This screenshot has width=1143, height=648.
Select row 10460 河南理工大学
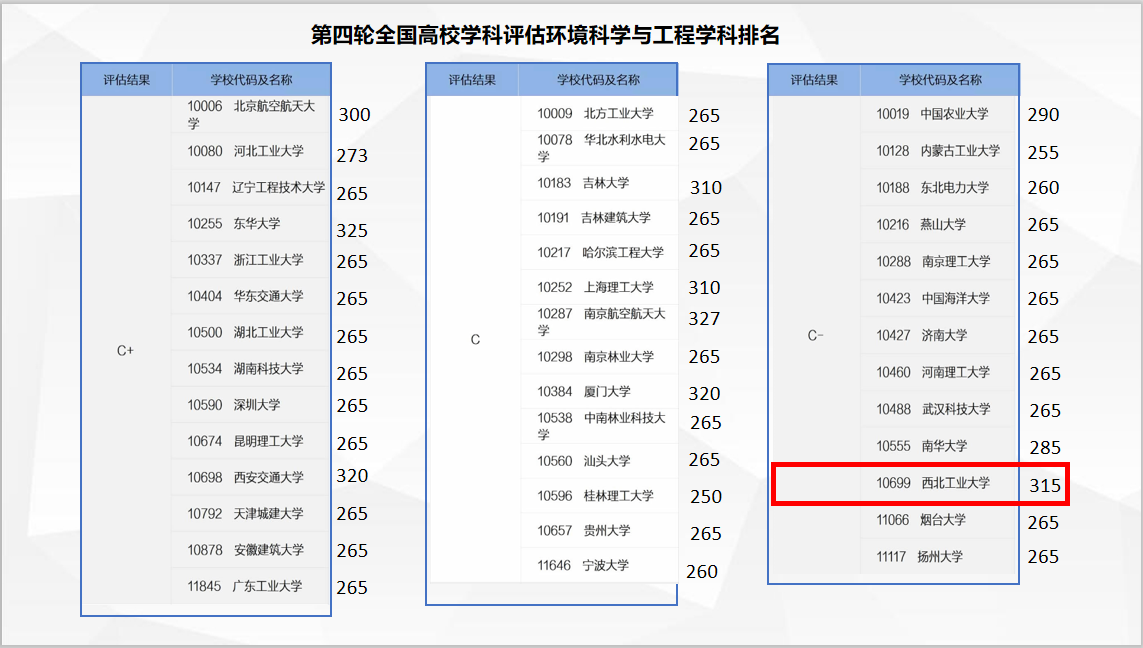coord(939,372)
